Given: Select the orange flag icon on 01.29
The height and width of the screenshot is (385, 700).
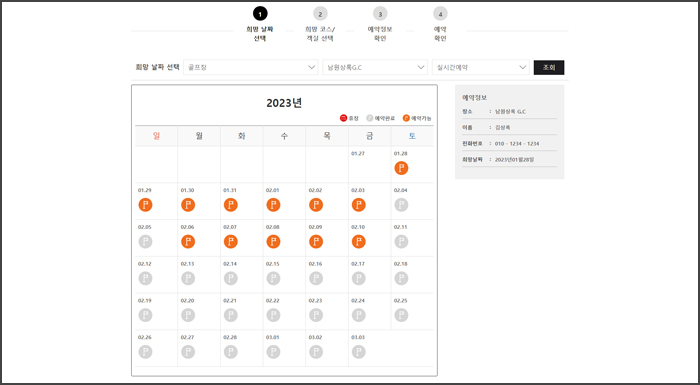Looking at the screenshot, I should click(x=145, y=205).
